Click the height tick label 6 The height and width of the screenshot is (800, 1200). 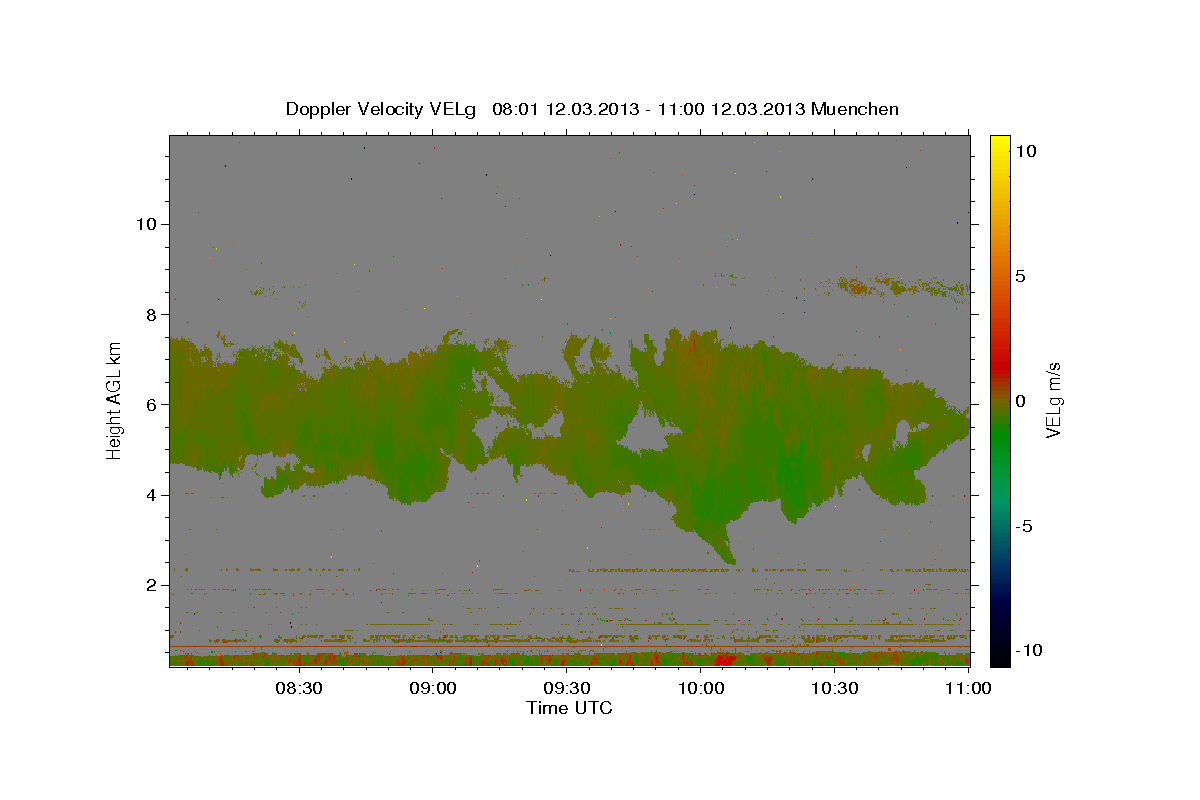[151, 404]
